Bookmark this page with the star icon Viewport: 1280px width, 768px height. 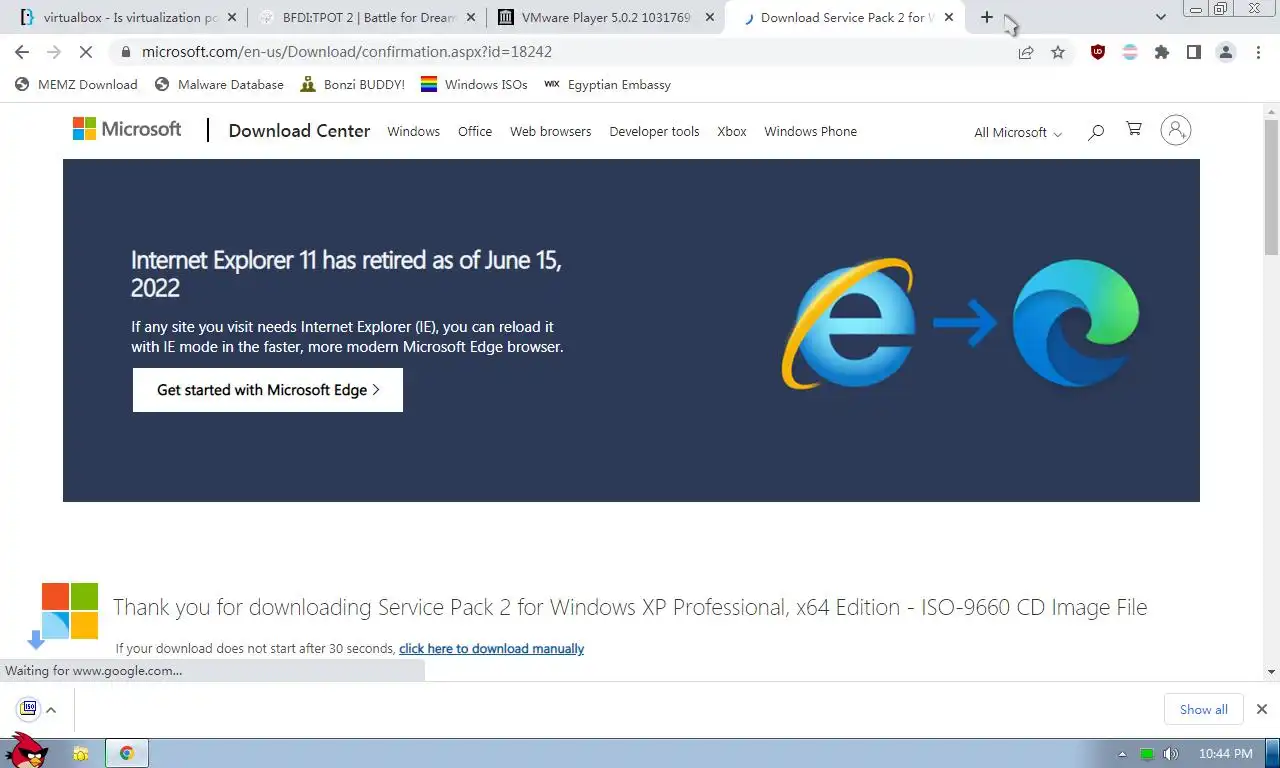(x=1058, y=52)
